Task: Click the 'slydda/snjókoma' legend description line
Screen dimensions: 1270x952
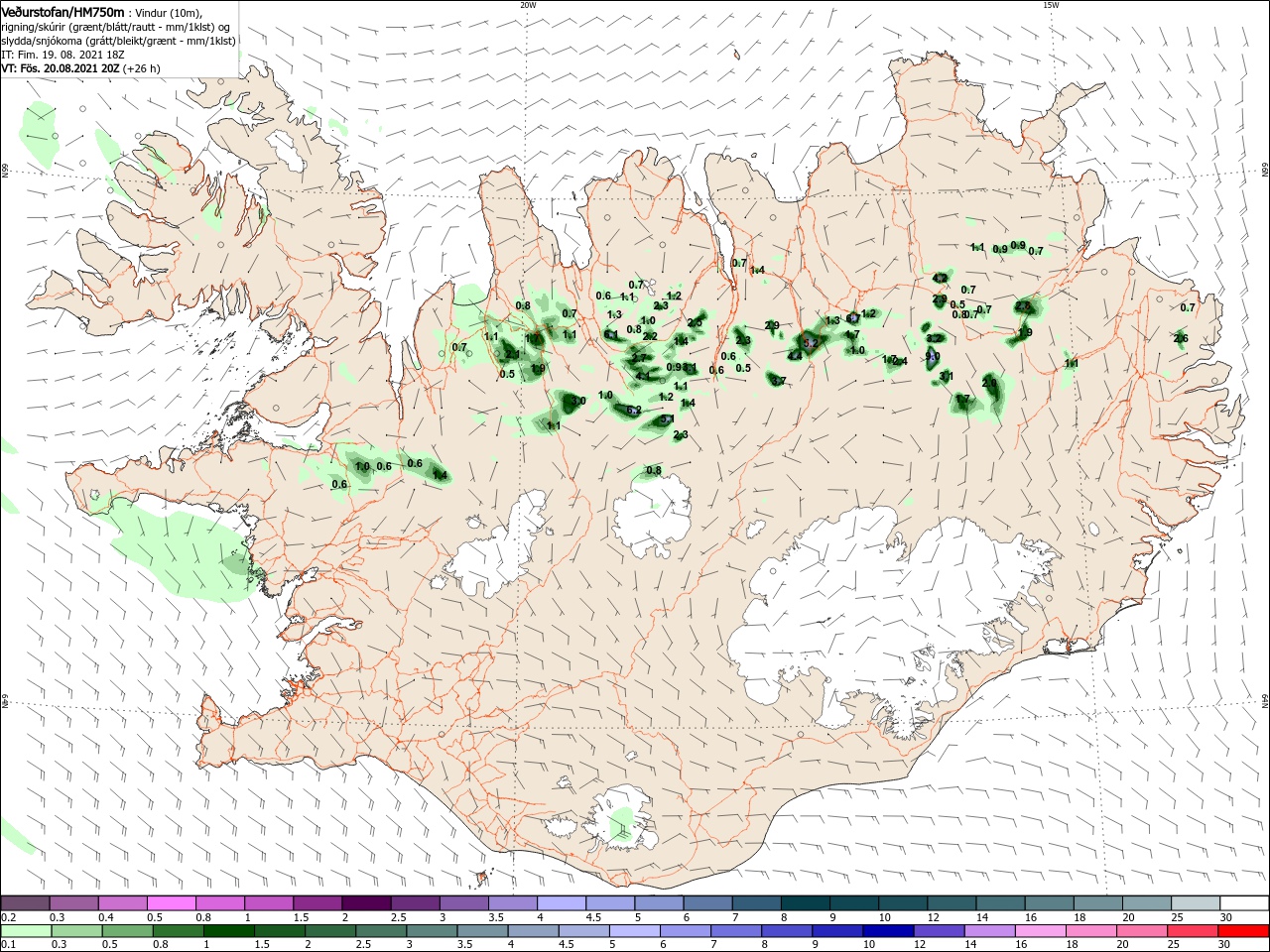Action: point(118,41)
